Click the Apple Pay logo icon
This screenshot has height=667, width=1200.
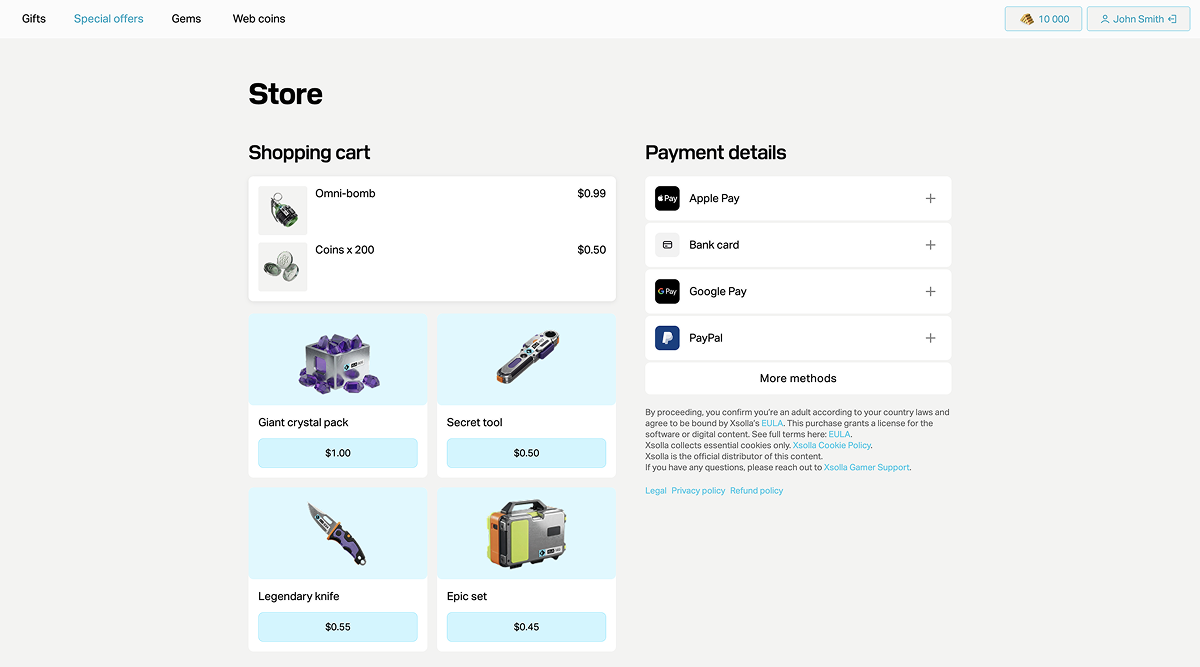click(667, 198)
